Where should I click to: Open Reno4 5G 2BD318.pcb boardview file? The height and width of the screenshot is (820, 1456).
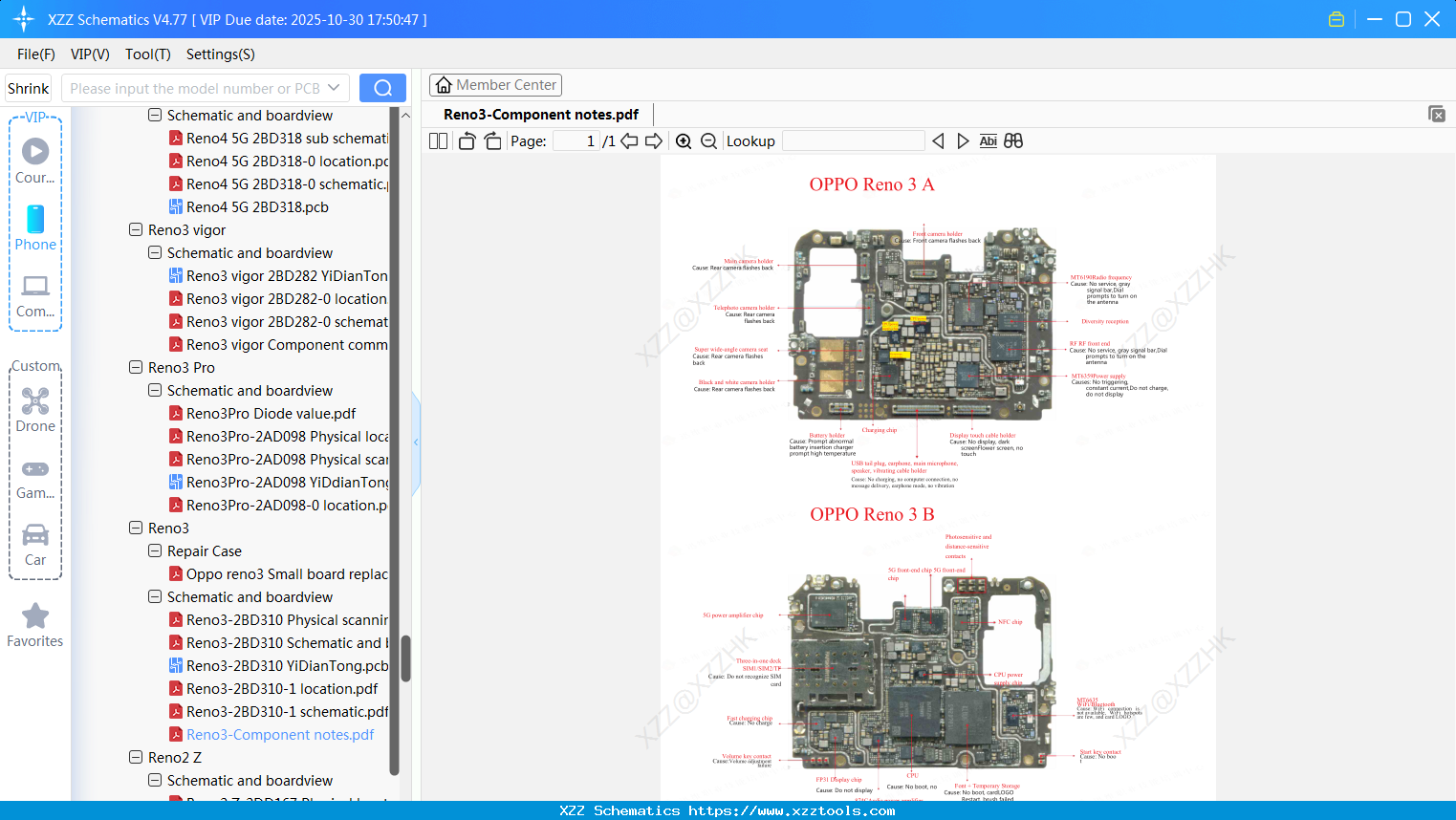coord(257,206)
